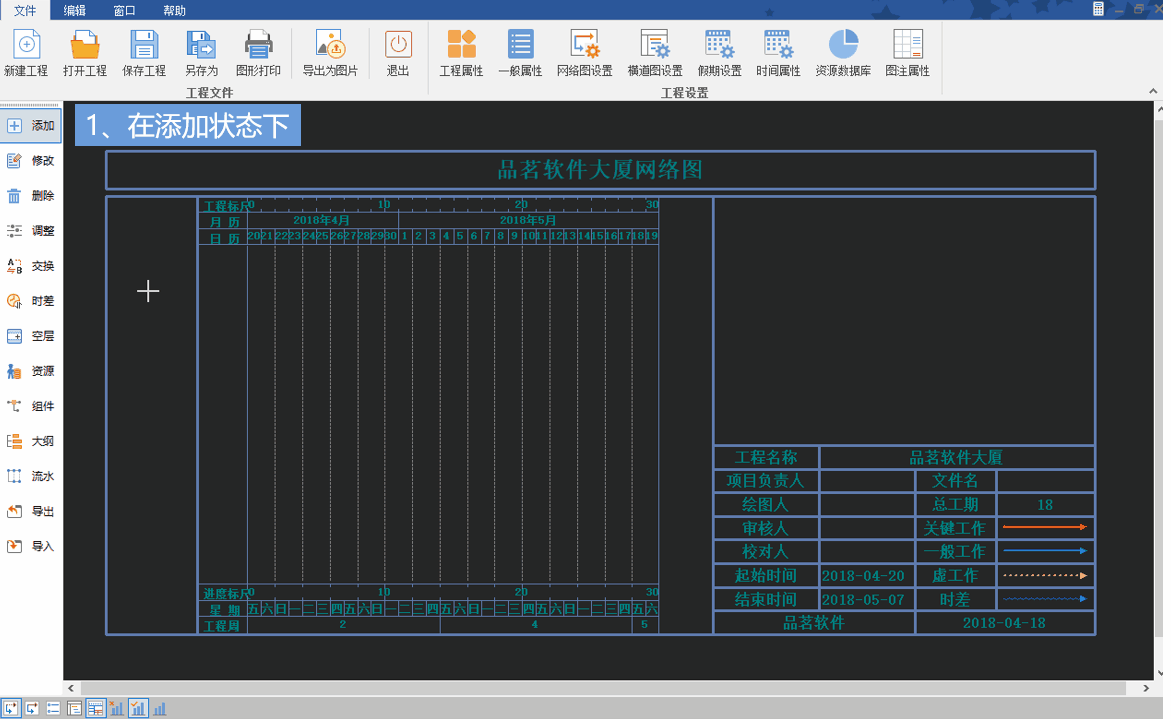Screen dimensions: 1171x719
Task: Open 横道图设置 bar chart settings
Action: [654, 51]
